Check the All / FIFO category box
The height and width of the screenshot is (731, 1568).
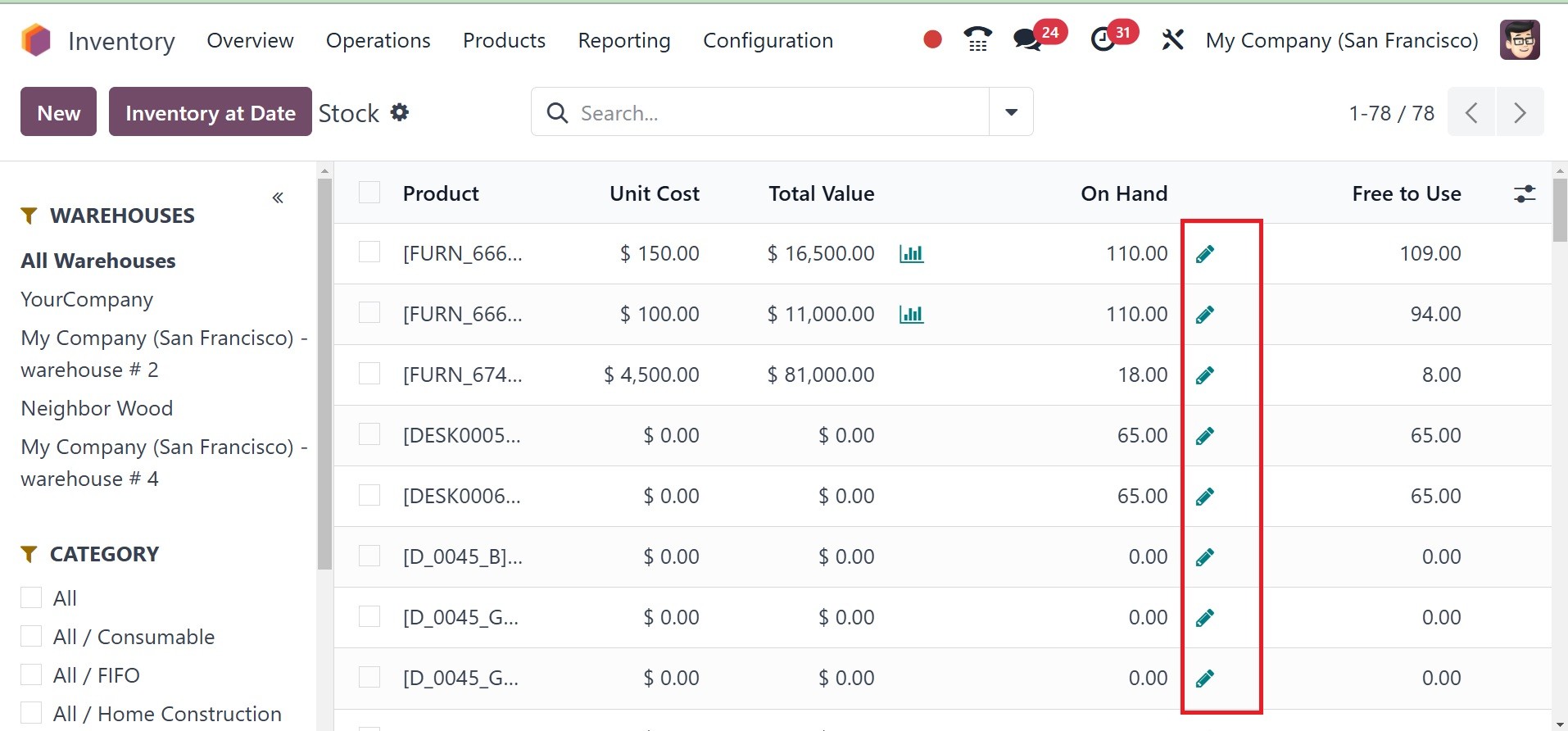31,675
